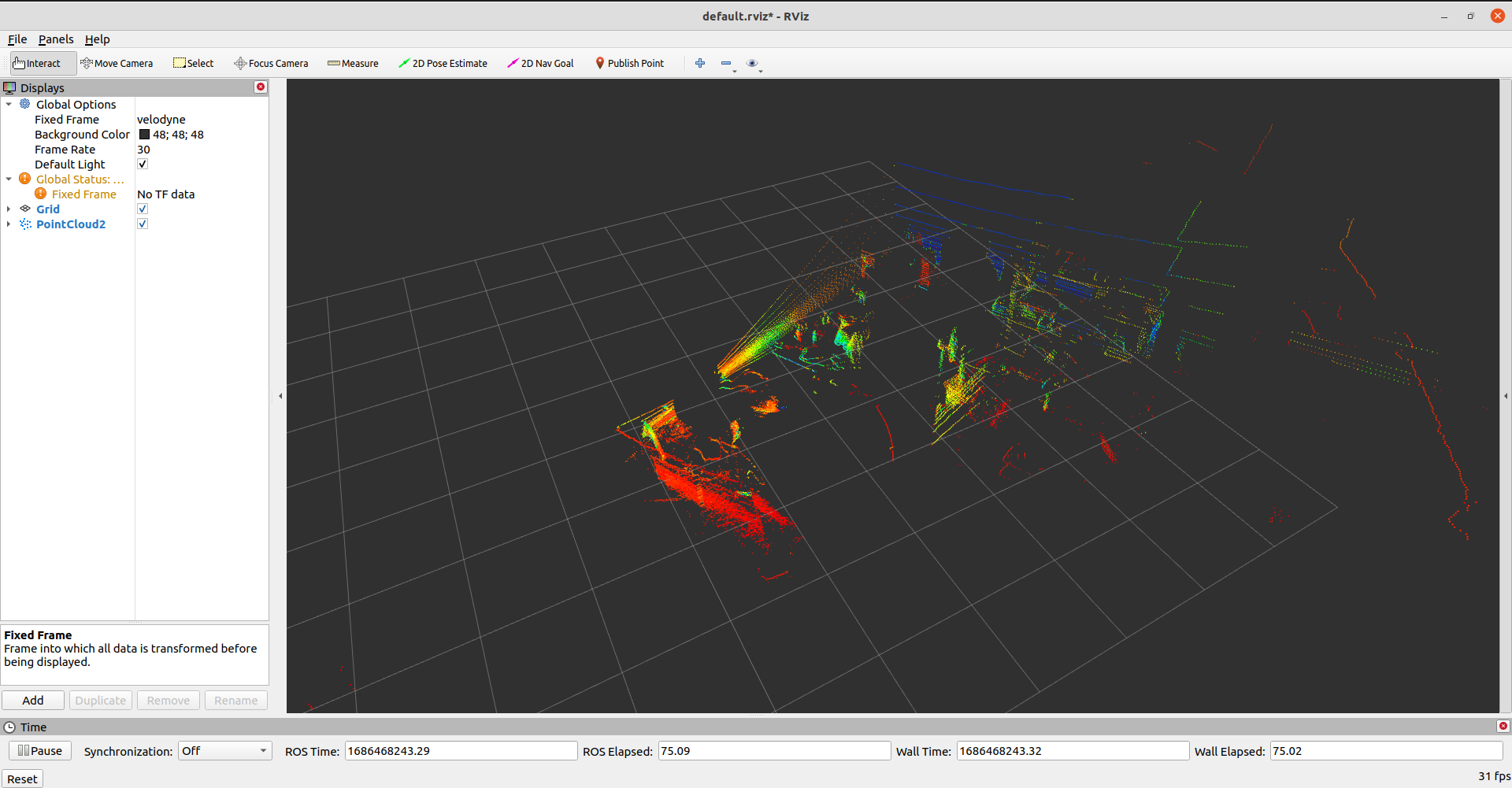Toggle the PointCloud2 display checkbox
This screenshot has width=1512, height=788.
click(x=143, y=224)
